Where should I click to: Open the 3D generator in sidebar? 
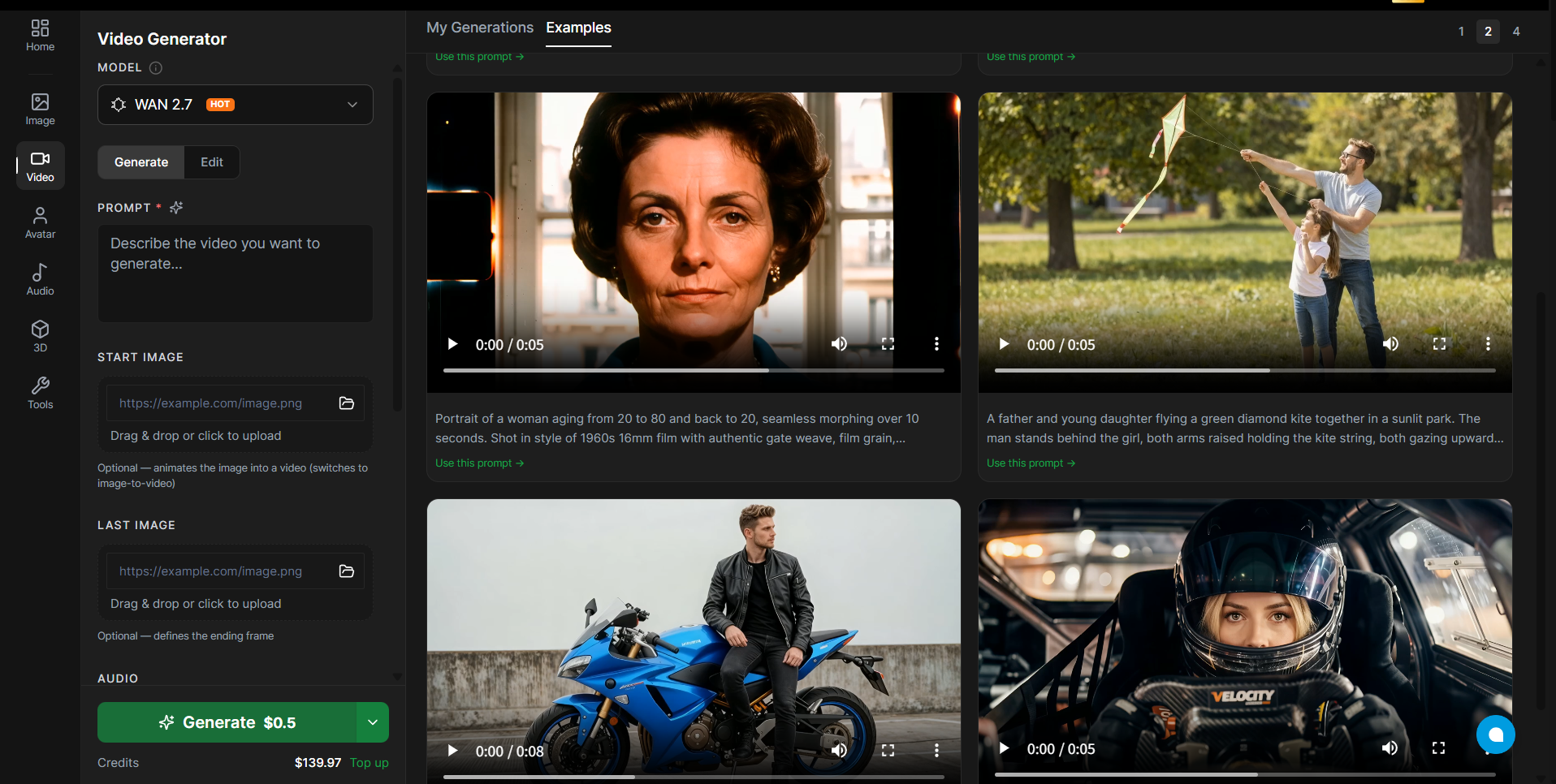(x=40, y=336)
